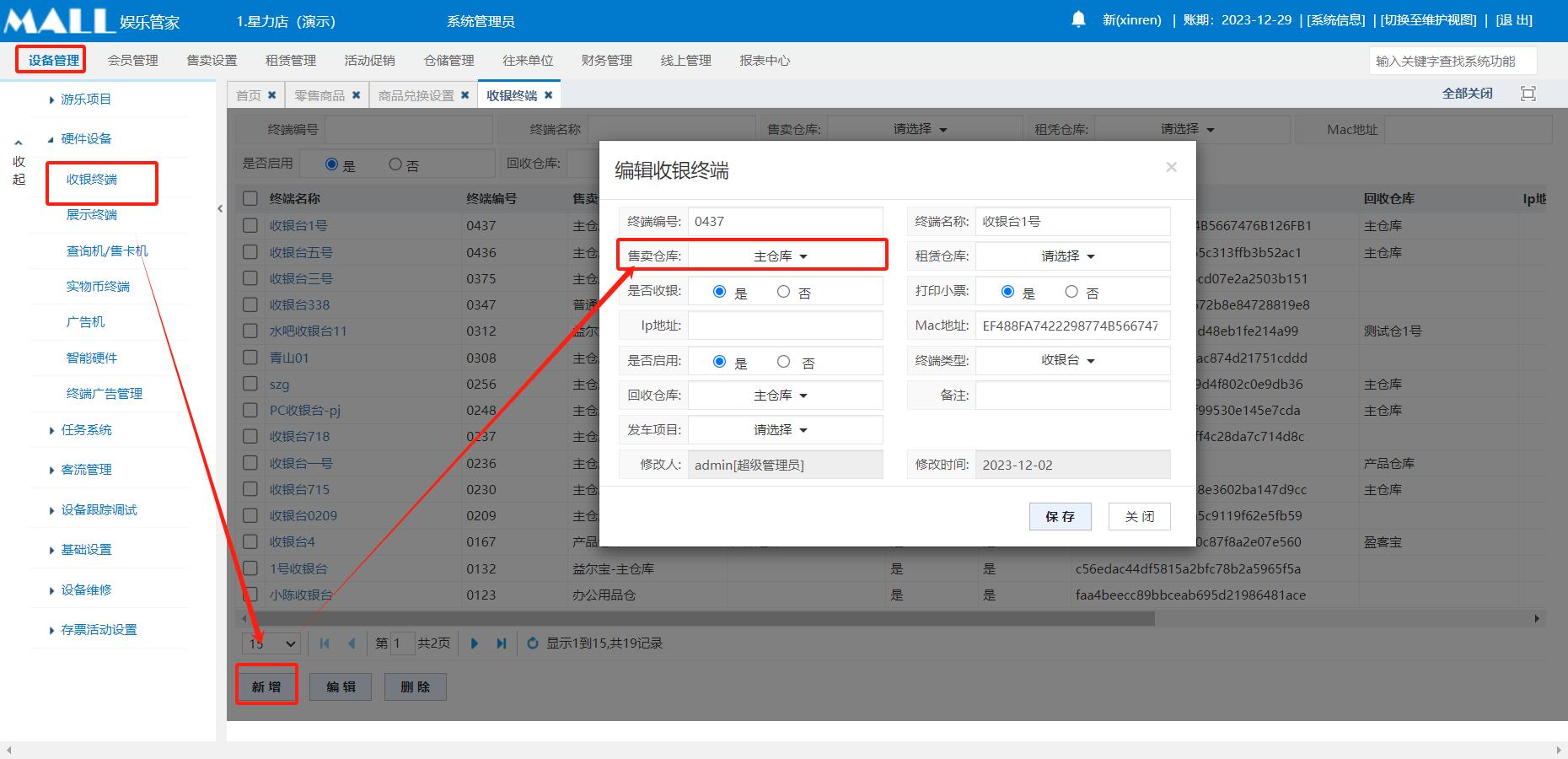Screen dimensions: 1568x759
Task: Close the 零售商品 tab with its X
Action: pyautogui.click(x=356, y=95)
